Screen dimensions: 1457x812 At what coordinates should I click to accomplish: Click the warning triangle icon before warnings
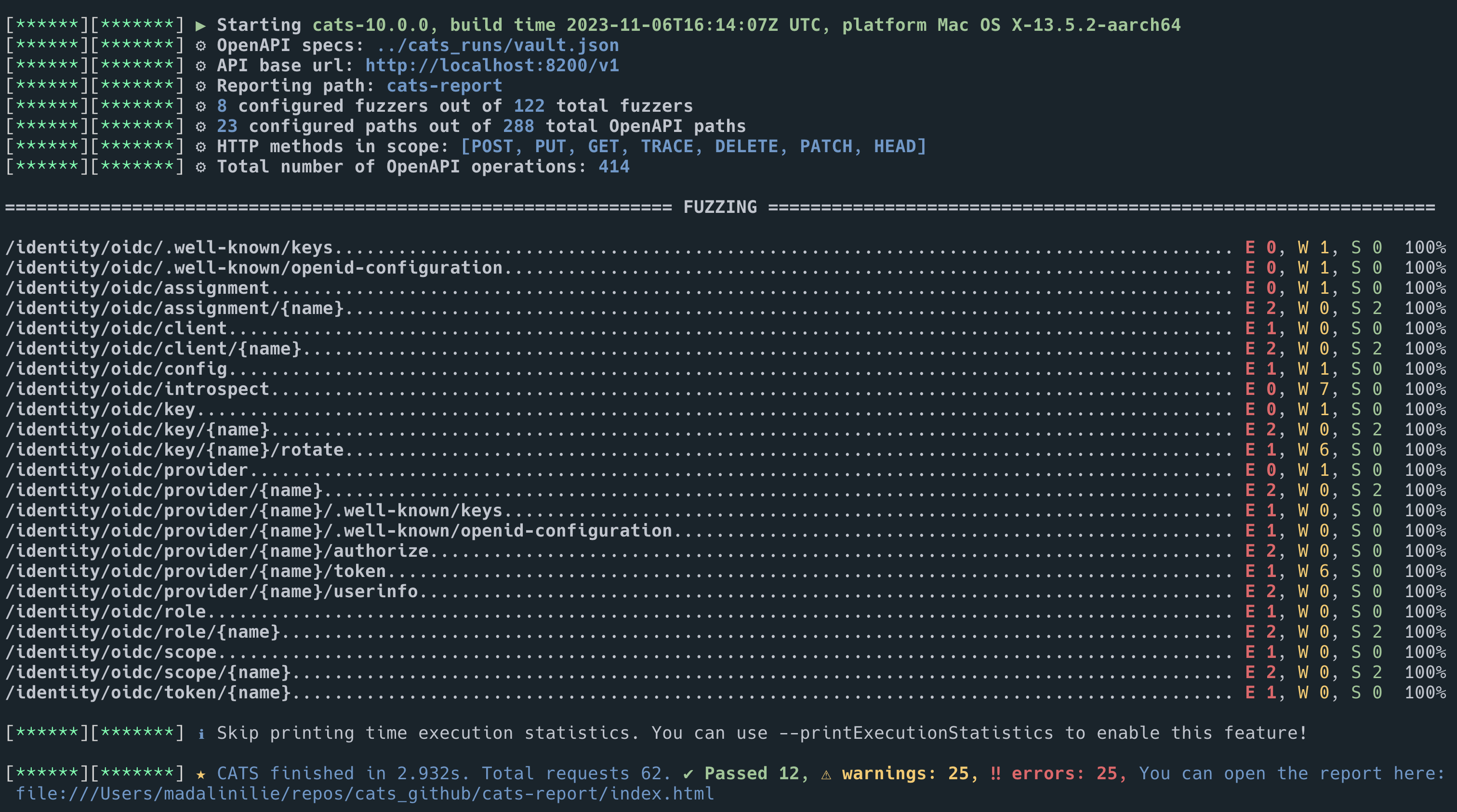point(826,774)
